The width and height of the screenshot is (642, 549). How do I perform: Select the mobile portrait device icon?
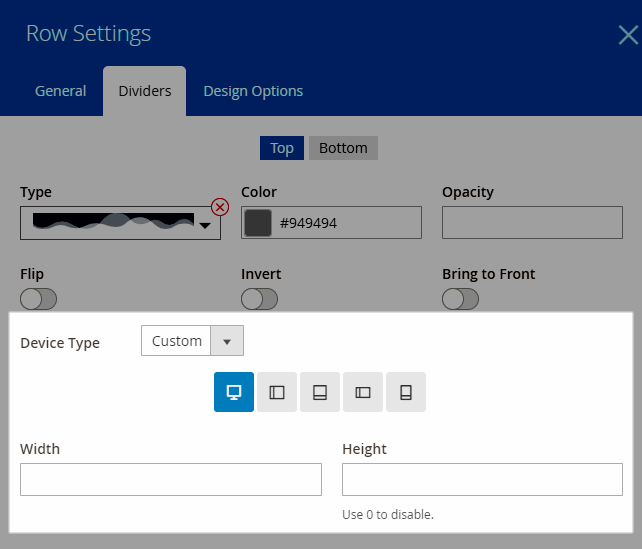click(x=406, y=392)
